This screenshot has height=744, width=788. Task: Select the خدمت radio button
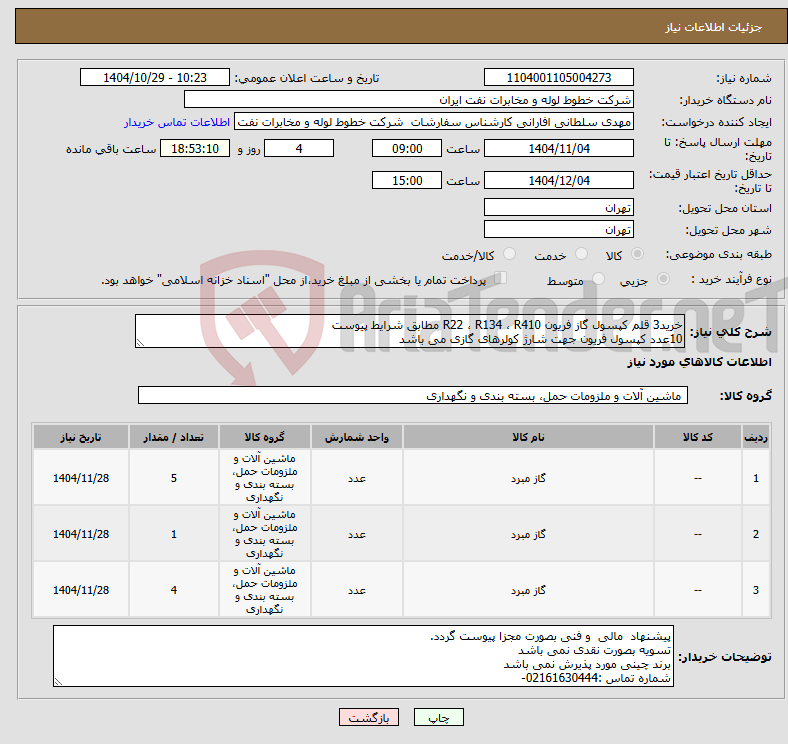click(x=581, y=254)
